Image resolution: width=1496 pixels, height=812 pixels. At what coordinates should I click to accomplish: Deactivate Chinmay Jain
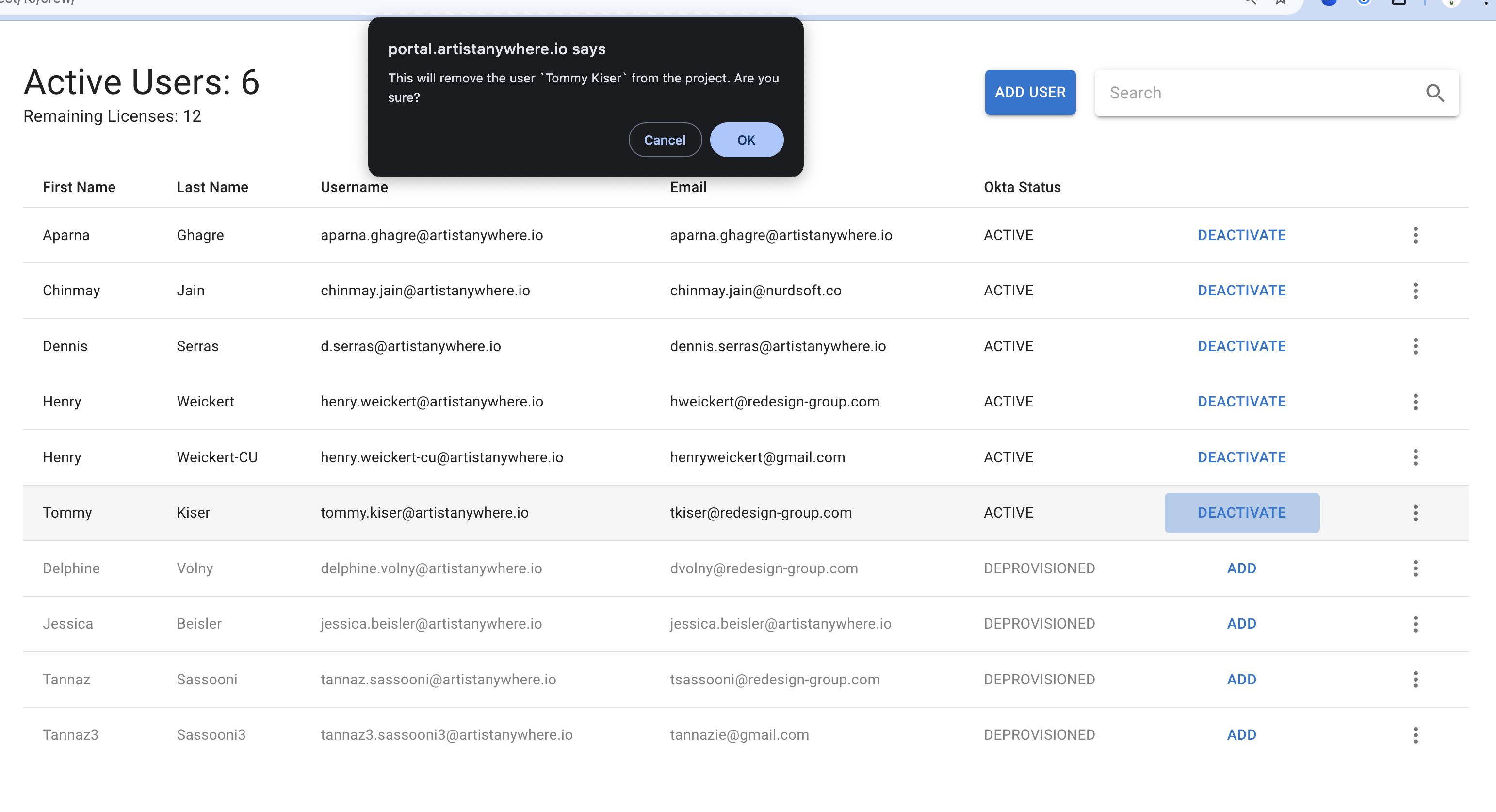tap(1242, 291)
